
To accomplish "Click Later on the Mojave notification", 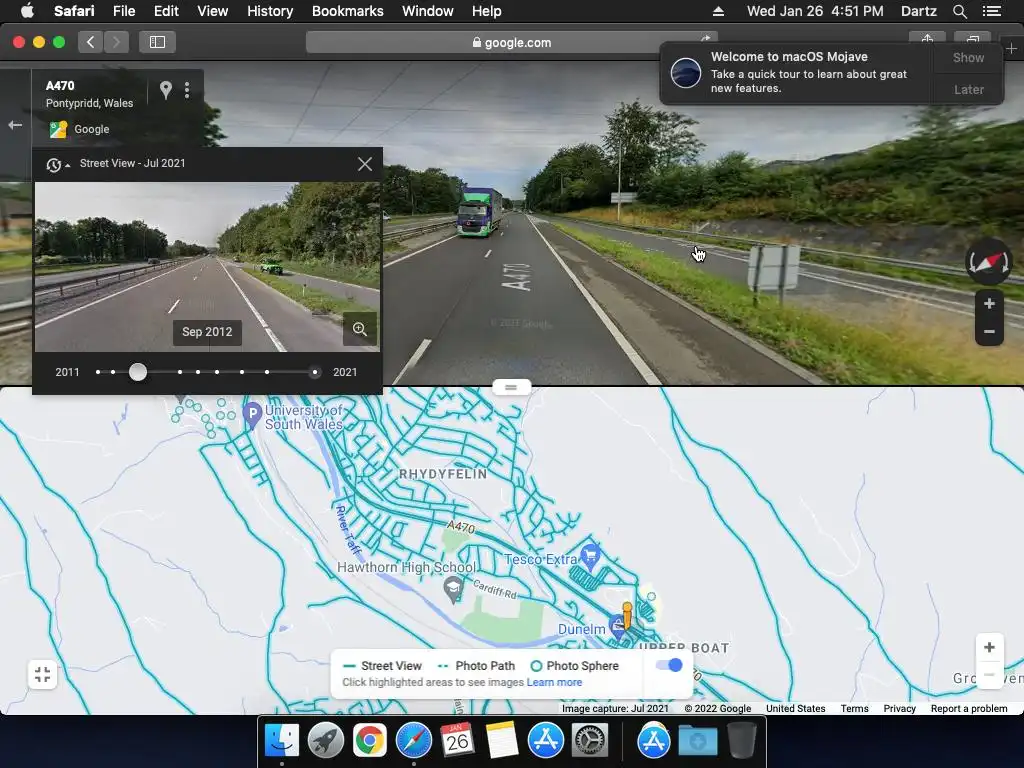I will tap(968, 89).
